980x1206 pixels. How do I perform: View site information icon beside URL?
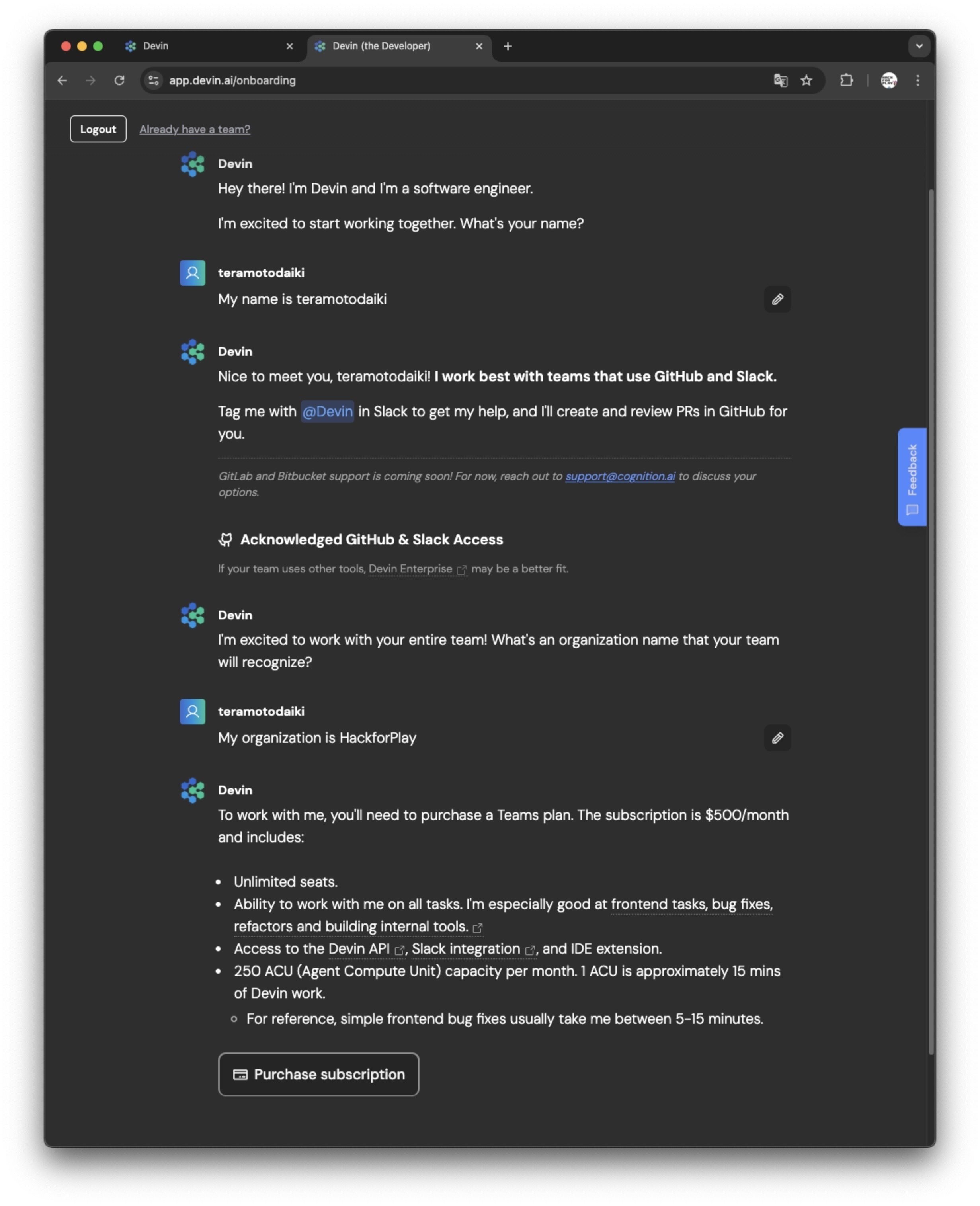tap(154, 81)
